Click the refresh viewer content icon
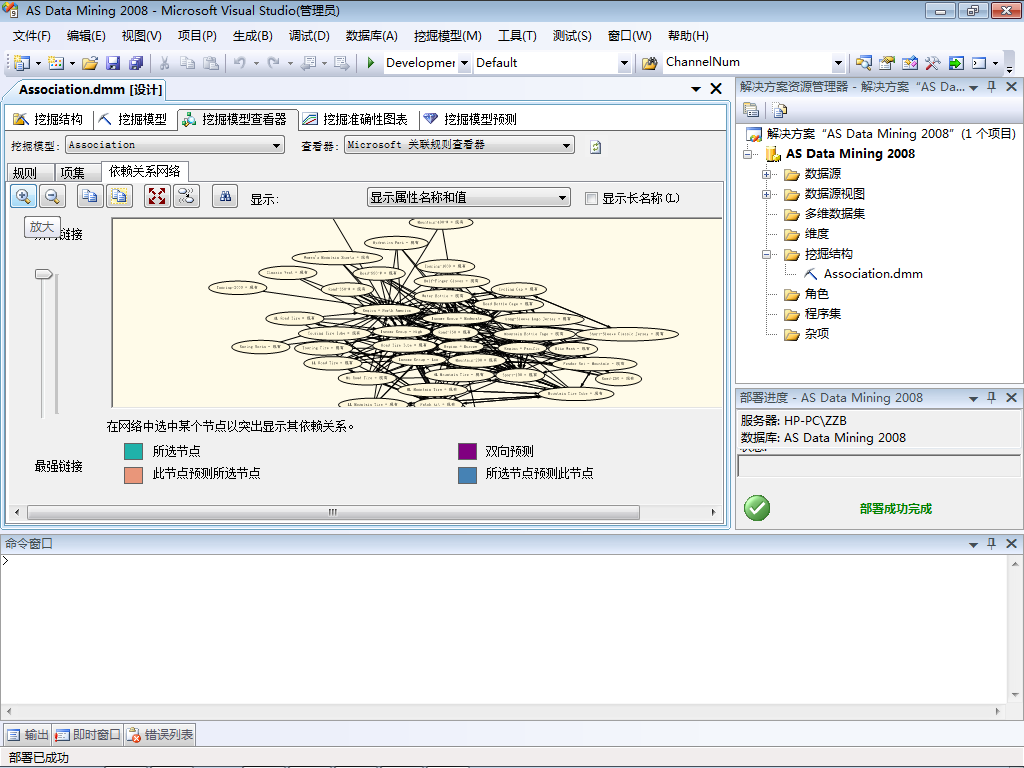 [596, 147]
